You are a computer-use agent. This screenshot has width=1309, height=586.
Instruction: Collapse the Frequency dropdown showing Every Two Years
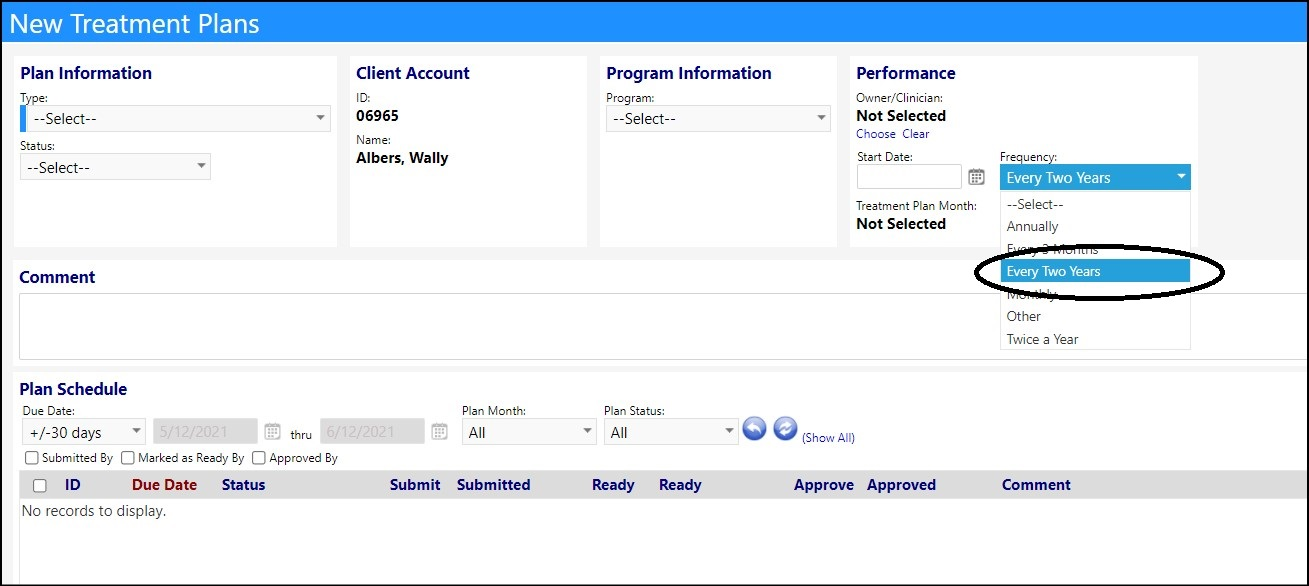1095,177
